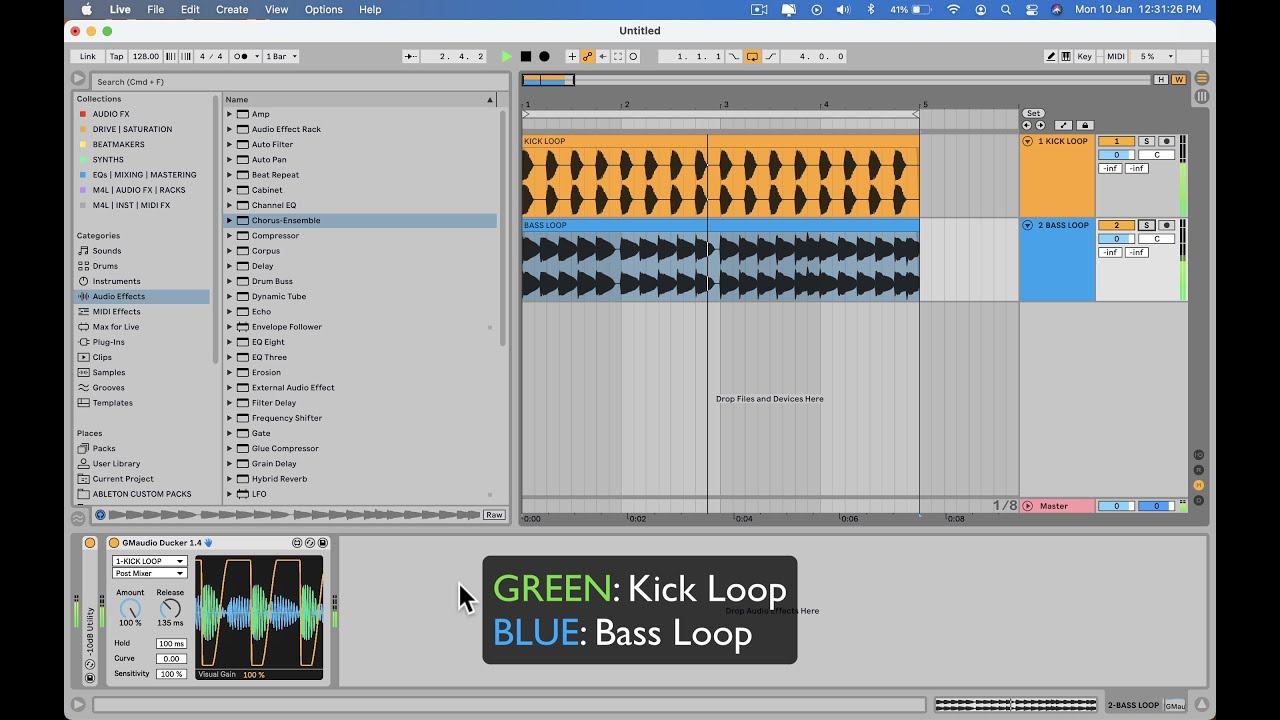Image resolution: width=1280 pixels, height=720 pixels.
Task: Toggle GMaudio Ducker device activator
Action: [x=113, y=543]
